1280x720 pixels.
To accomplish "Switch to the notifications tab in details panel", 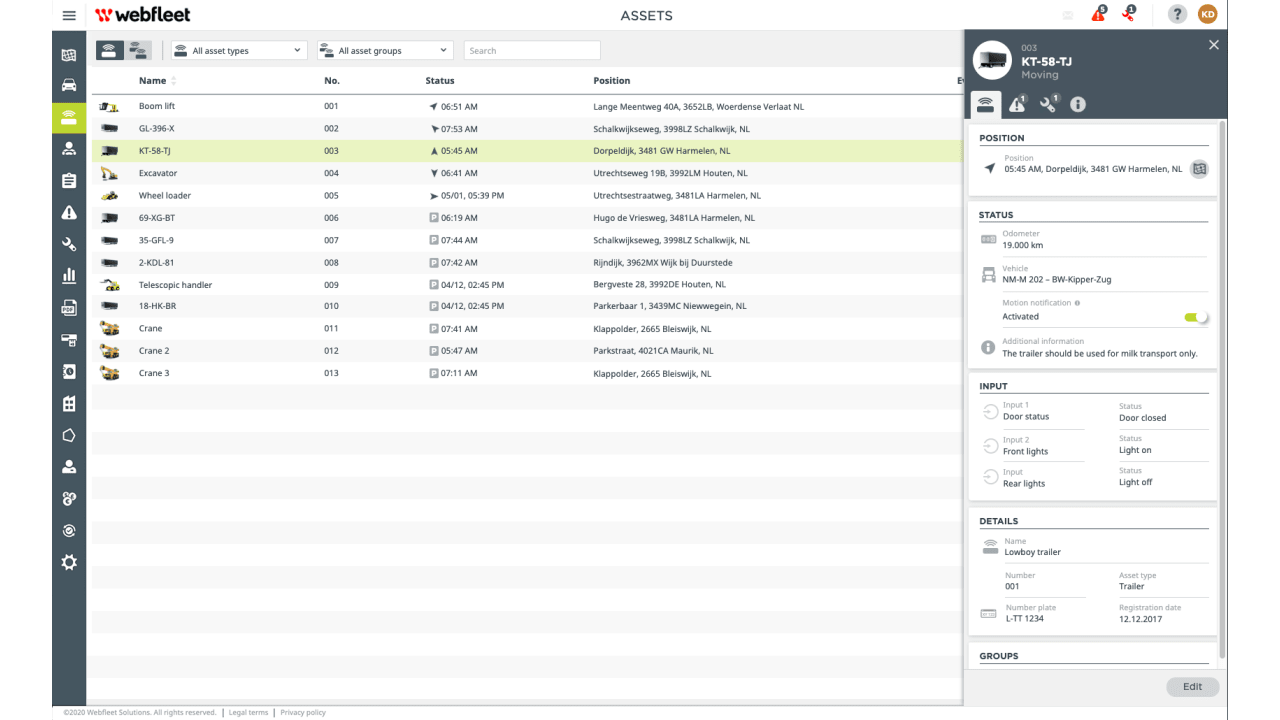I will tap(1018, 104).
